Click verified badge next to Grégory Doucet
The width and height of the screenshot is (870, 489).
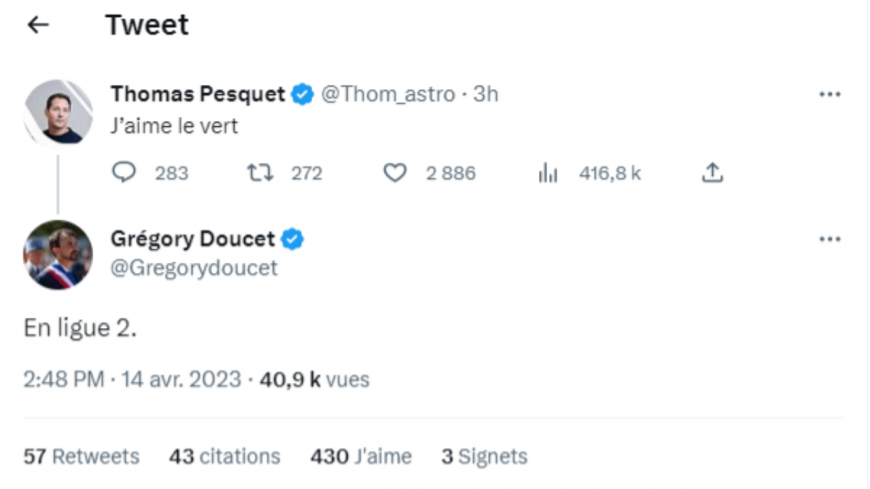(x=292, y=239)
